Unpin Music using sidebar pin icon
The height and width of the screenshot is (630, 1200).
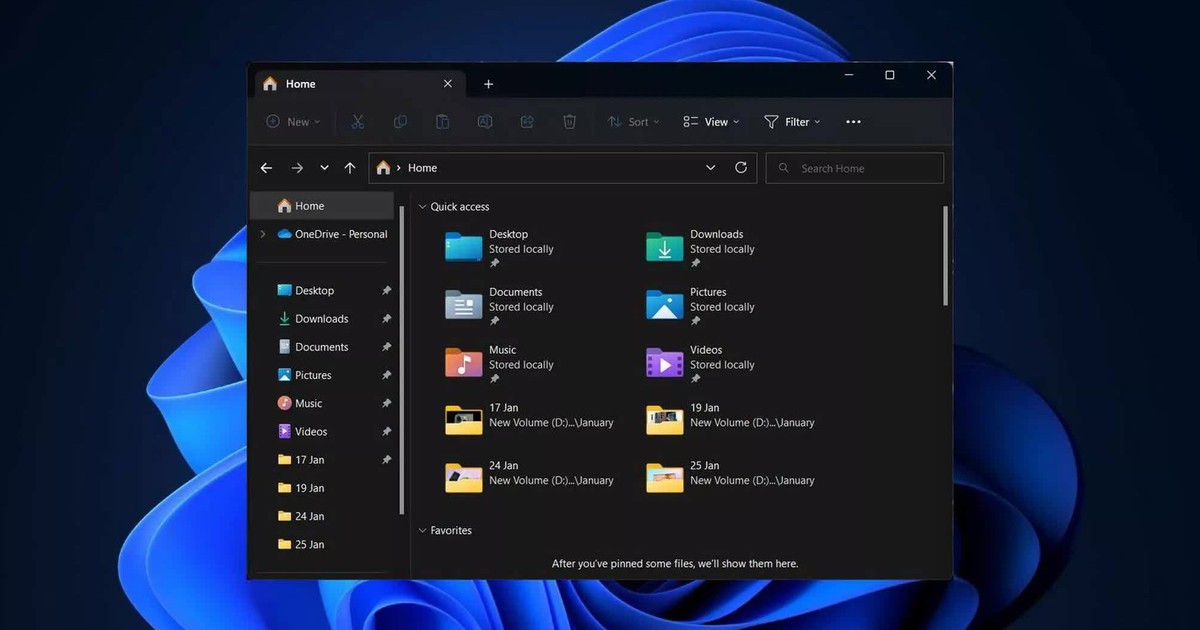coord(387,404)
